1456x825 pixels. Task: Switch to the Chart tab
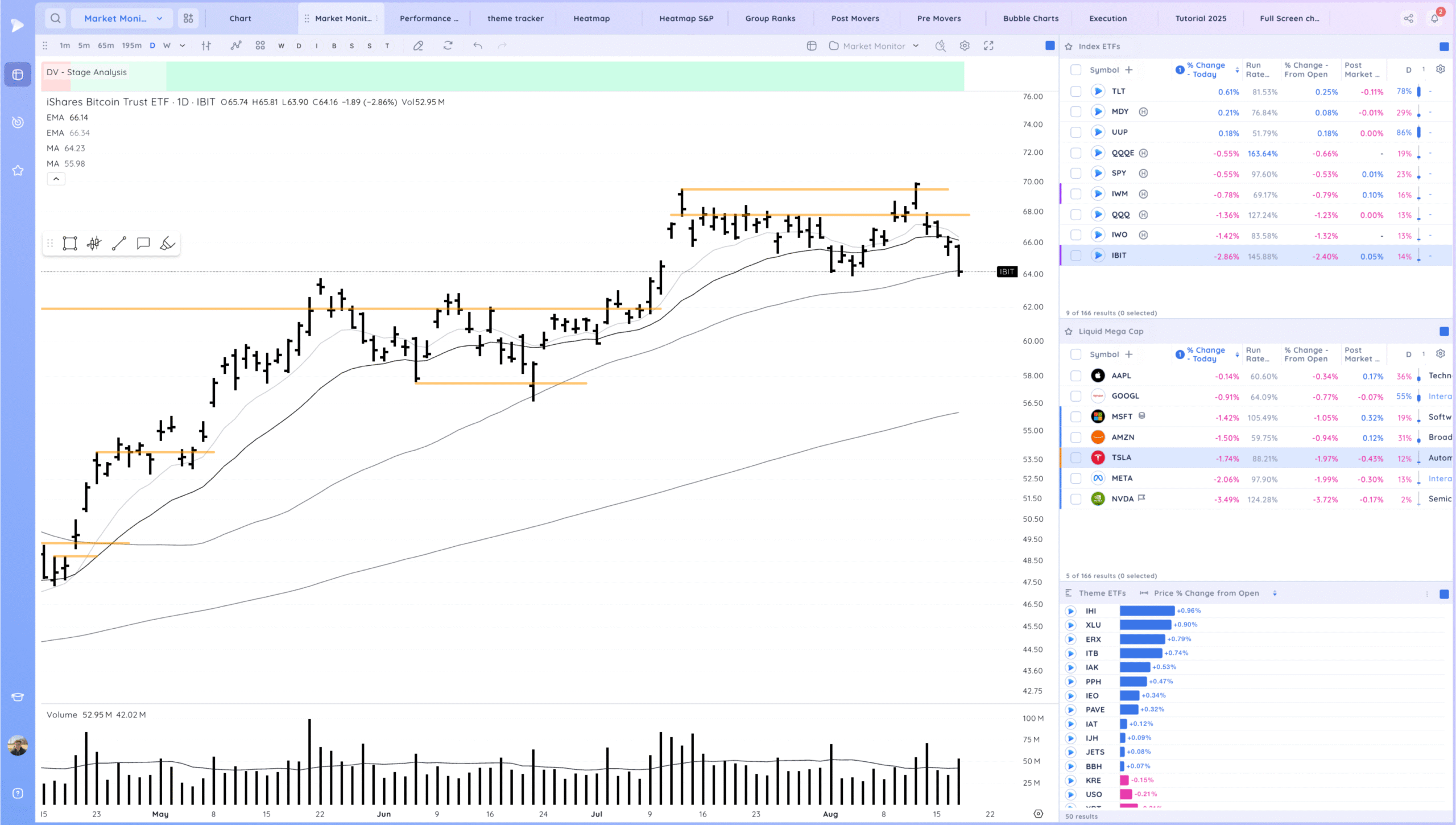[x=240, y=18]
